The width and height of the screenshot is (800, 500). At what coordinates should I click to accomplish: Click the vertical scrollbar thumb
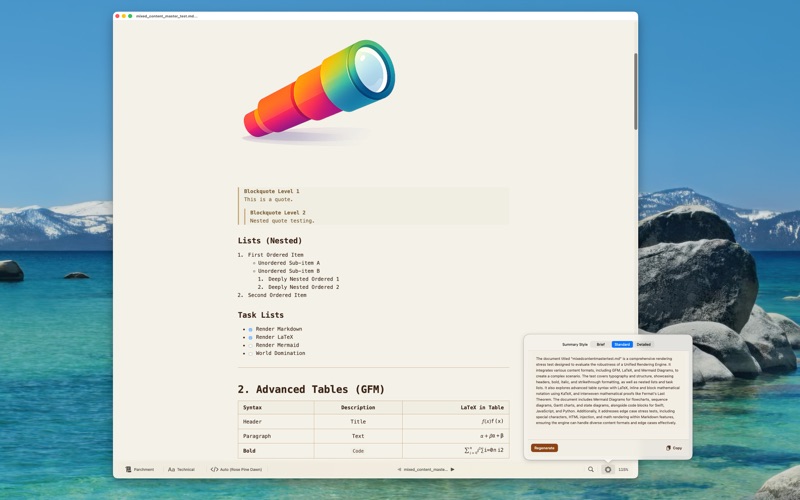click(636, 91)
